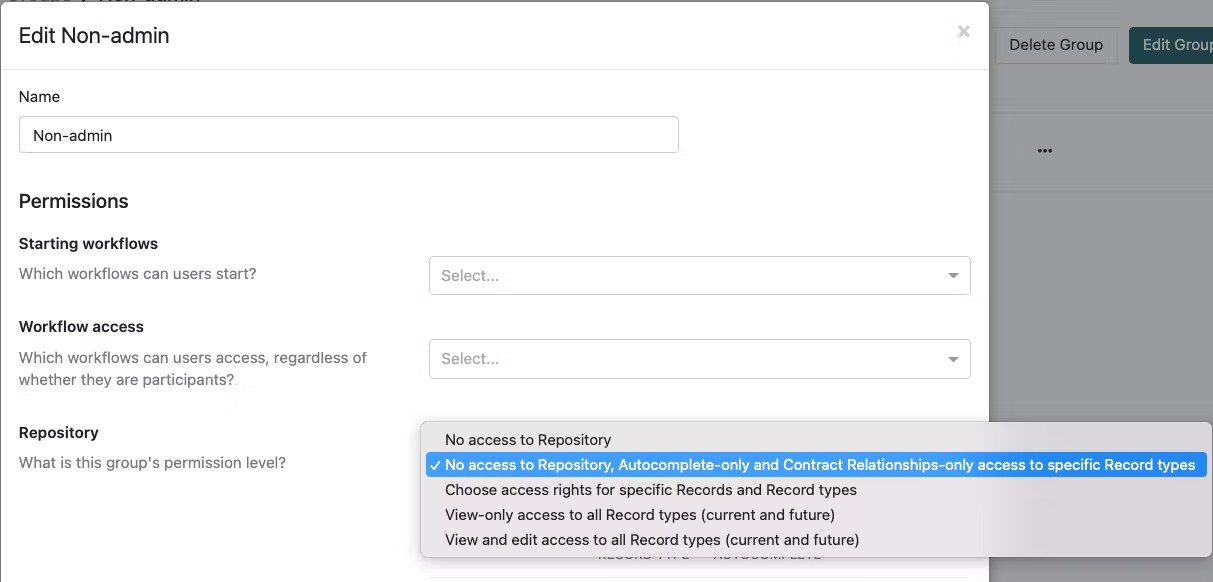Close the Edit Non-admin dialog

[x=963, y=32]
